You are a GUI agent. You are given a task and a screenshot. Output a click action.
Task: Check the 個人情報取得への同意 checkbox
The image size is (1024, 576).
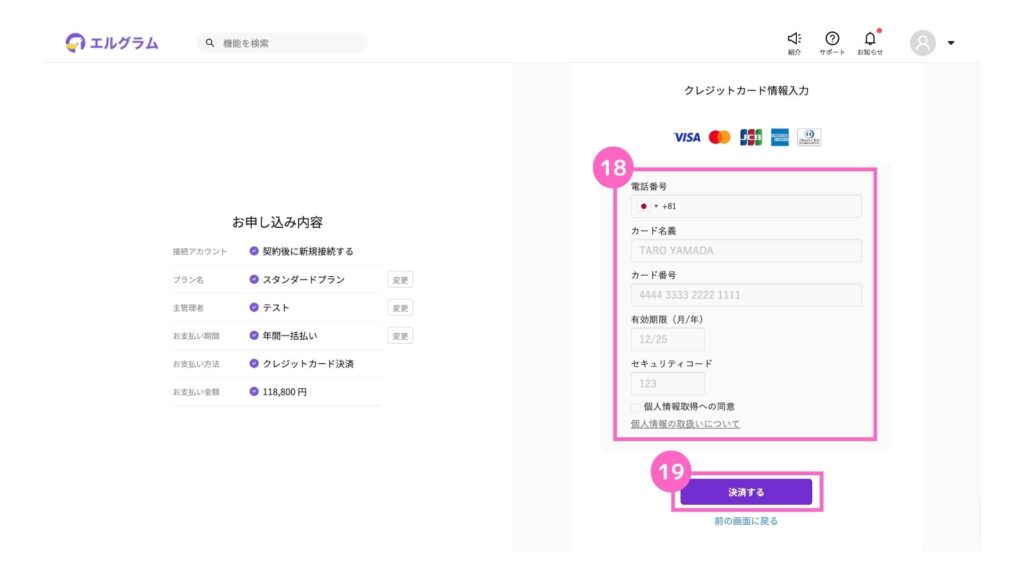[636, 407]
